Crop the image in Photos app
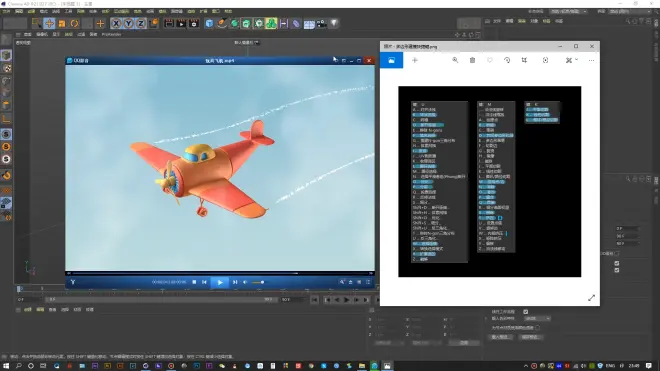660x371 pixels. [524, 60]
